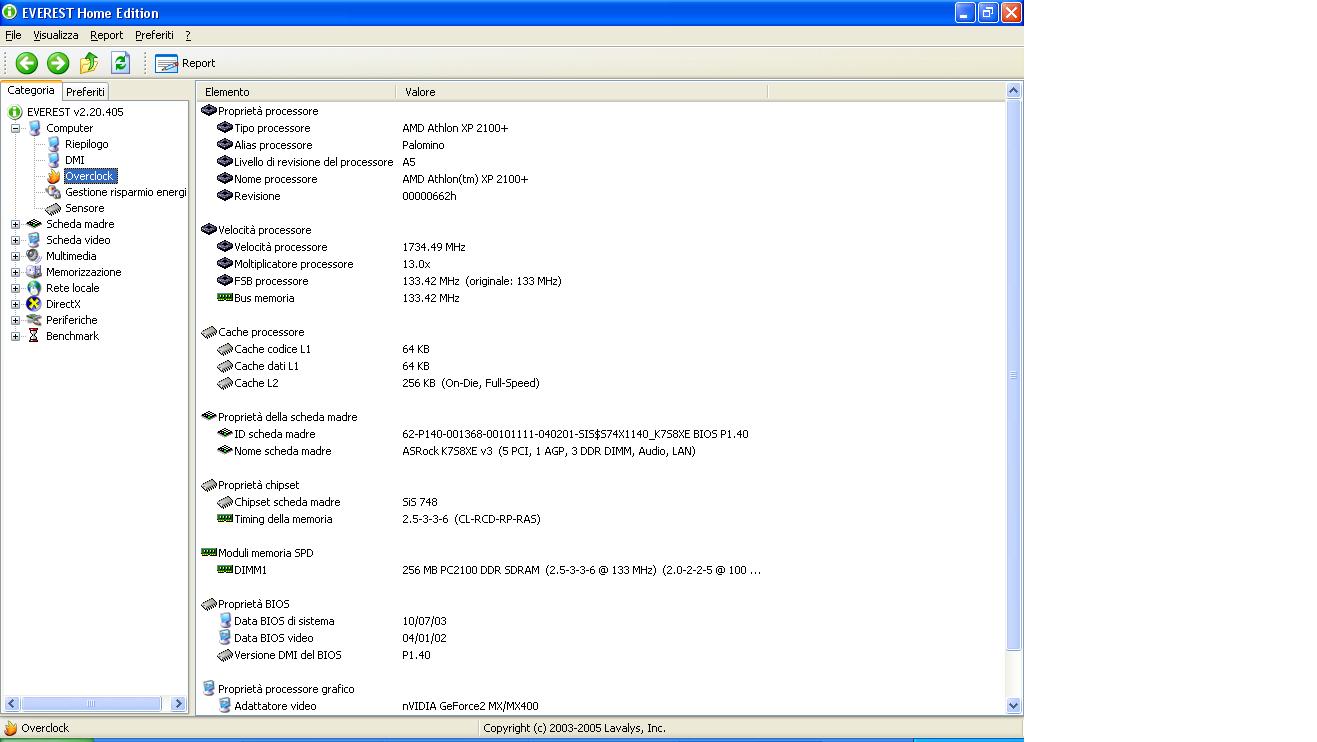
Task: Switch to the Categoria tab
Action: [x=31, y=90]
